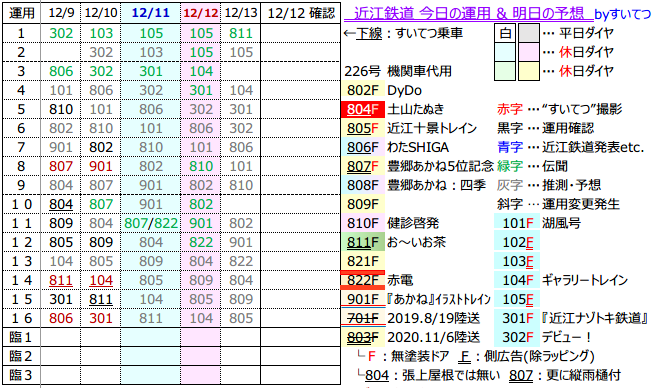Select red underlined 811 in row 14

(x=61, y=280)
